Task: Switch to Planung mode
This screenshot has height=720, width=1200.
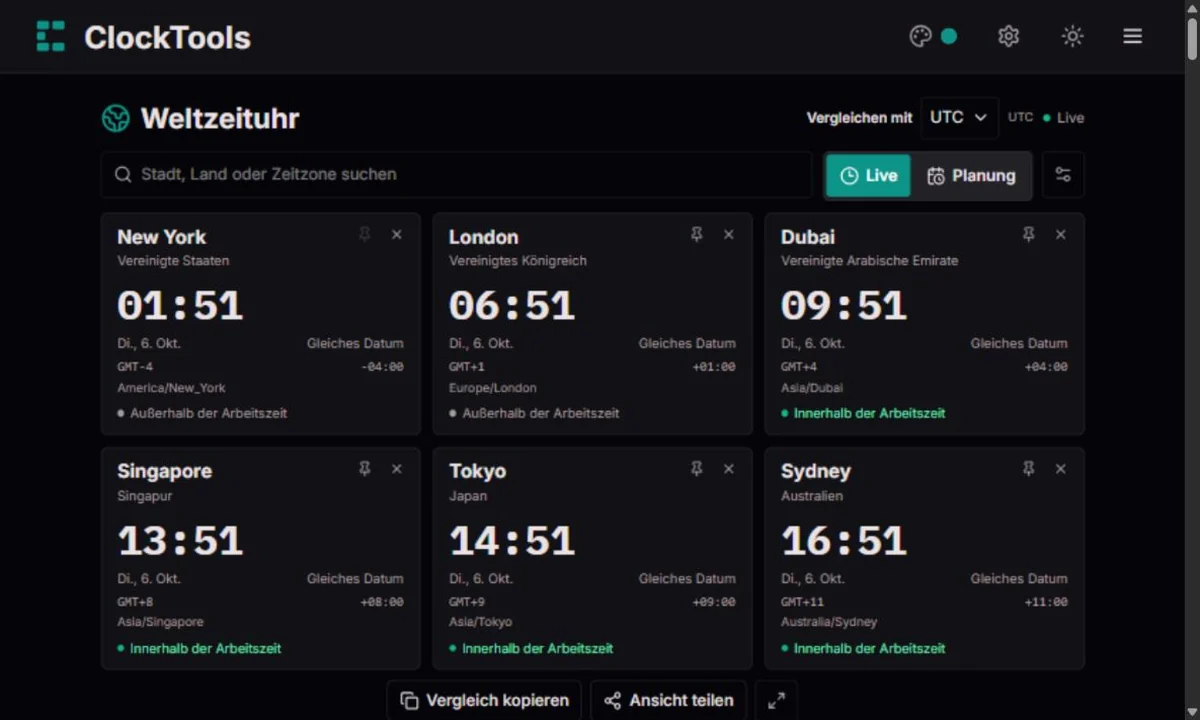Action: click(971, 175)
